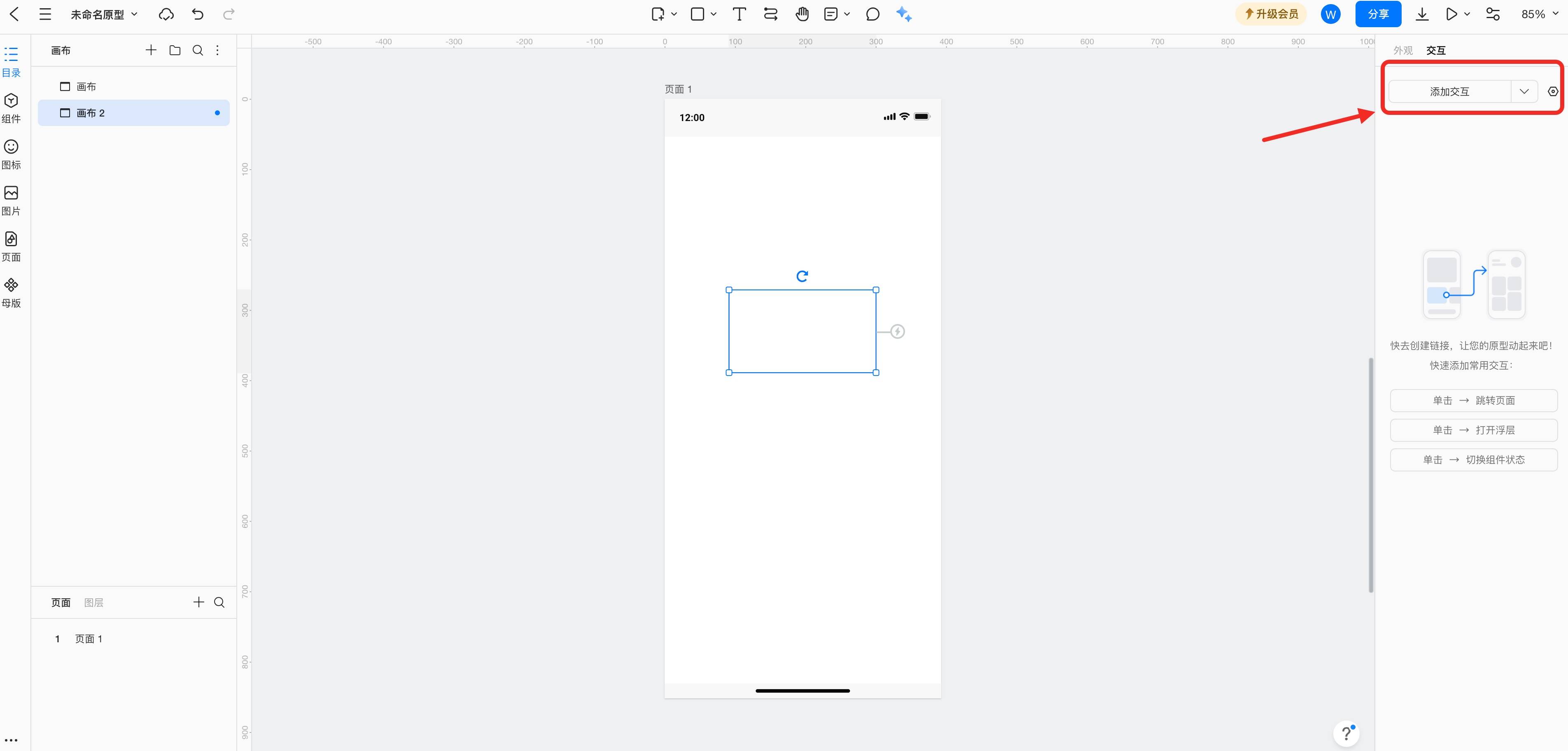Open the 图标 icons library panel
The height and width of the screenshot is (751, 1568).
[x=11, y=153]
